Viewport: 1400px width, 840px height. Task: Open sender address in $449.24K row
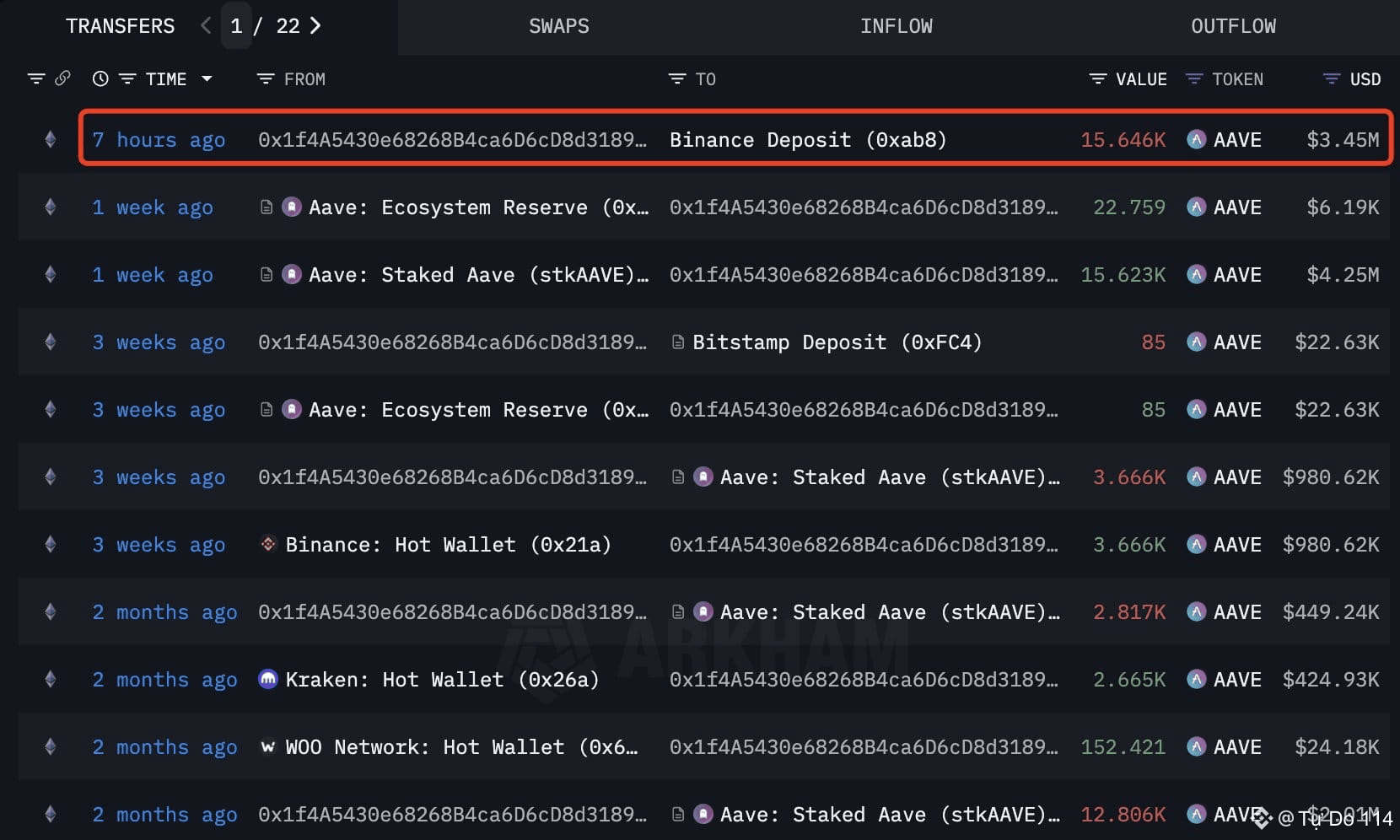(452, 612)
